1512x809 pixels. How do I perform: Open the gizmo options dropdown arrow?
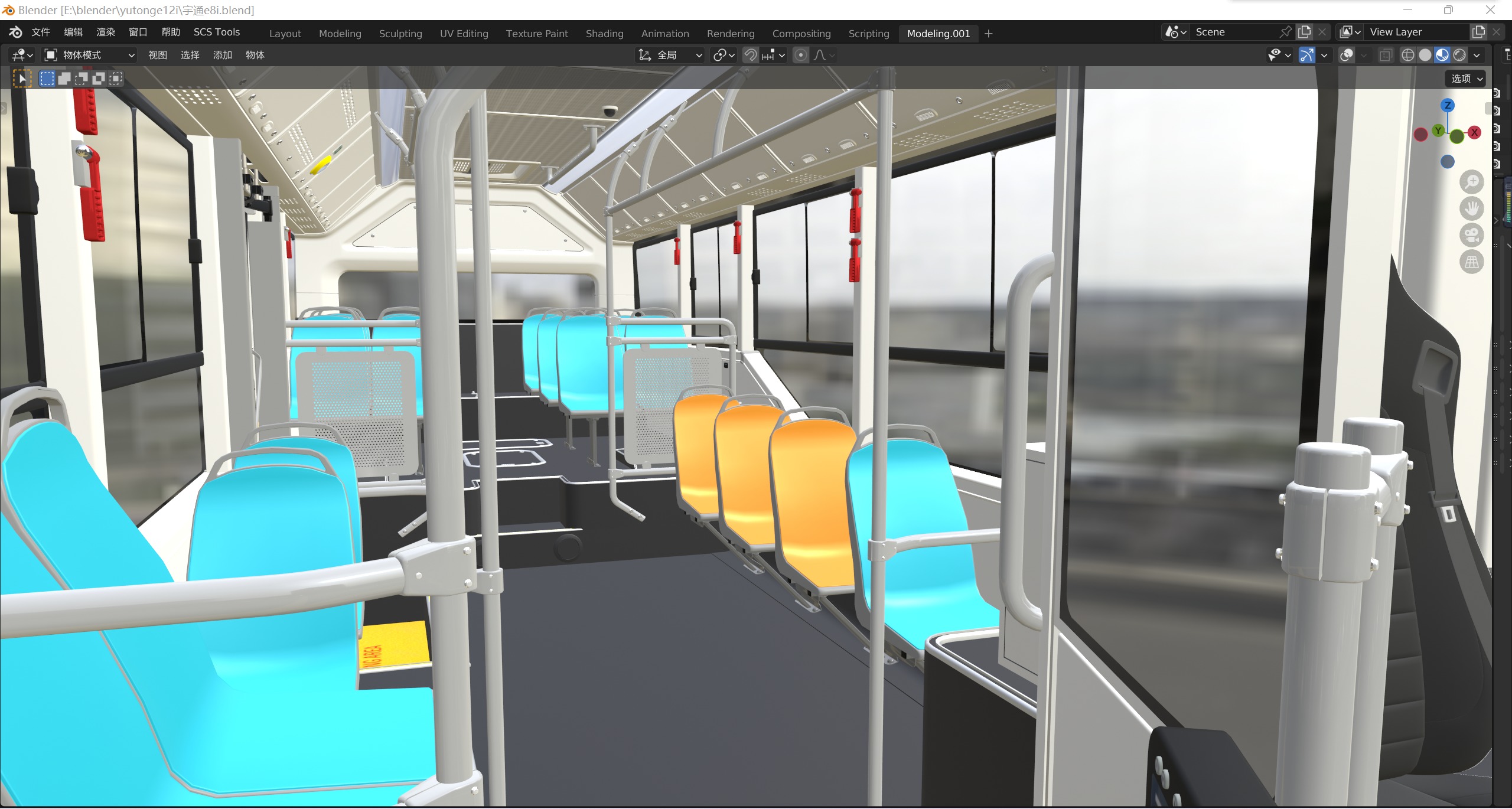pos(1324,55)
